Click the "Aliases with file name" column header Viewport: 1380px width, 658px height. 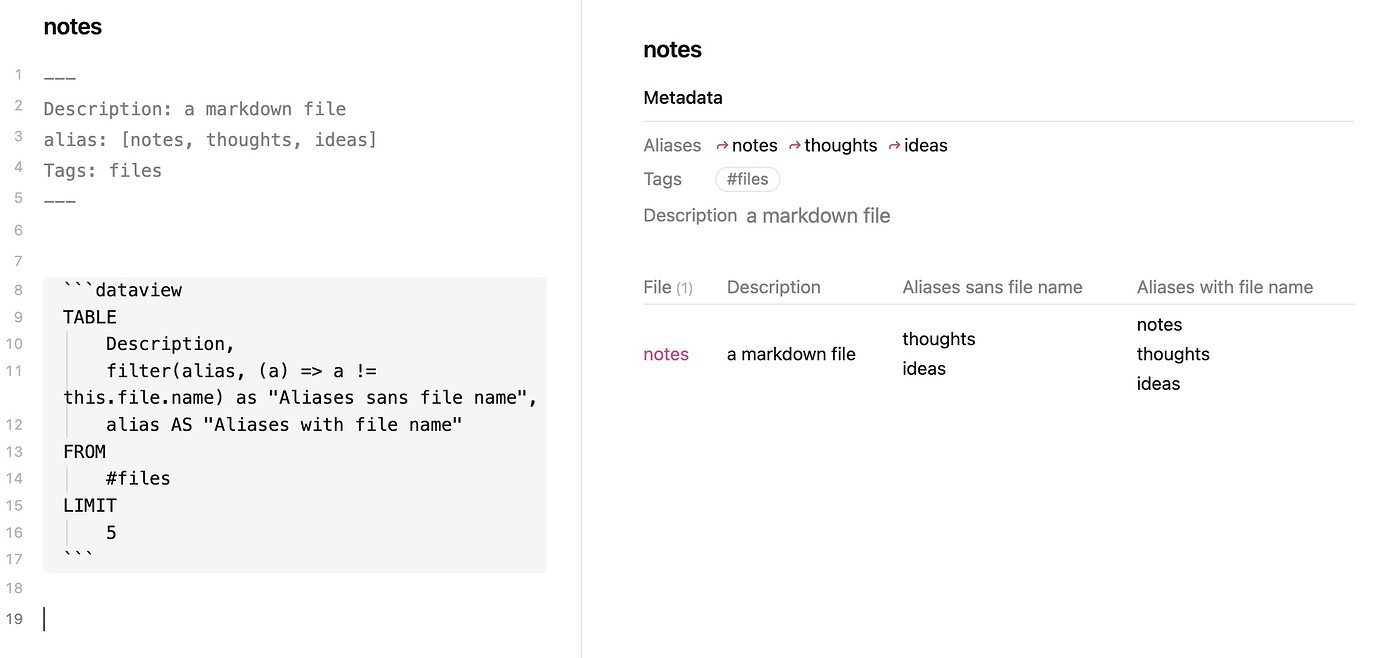pyautogui.click(x=1224, y=287)
